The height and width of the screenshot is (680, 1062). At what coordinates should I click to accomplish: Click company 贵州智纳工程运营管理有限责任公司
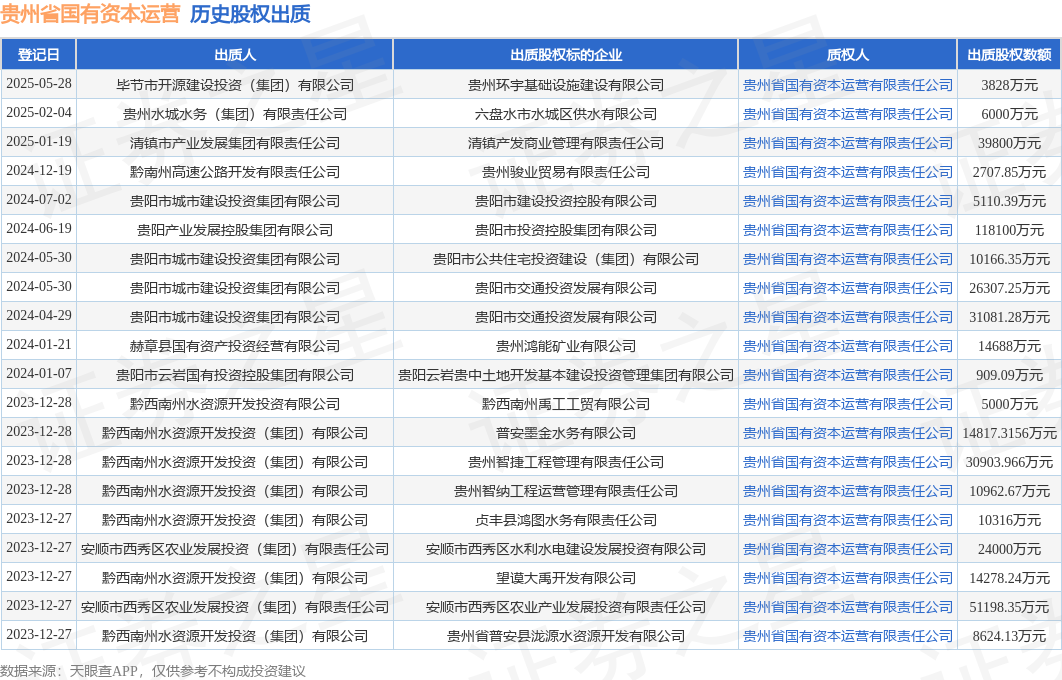[566, 491]
